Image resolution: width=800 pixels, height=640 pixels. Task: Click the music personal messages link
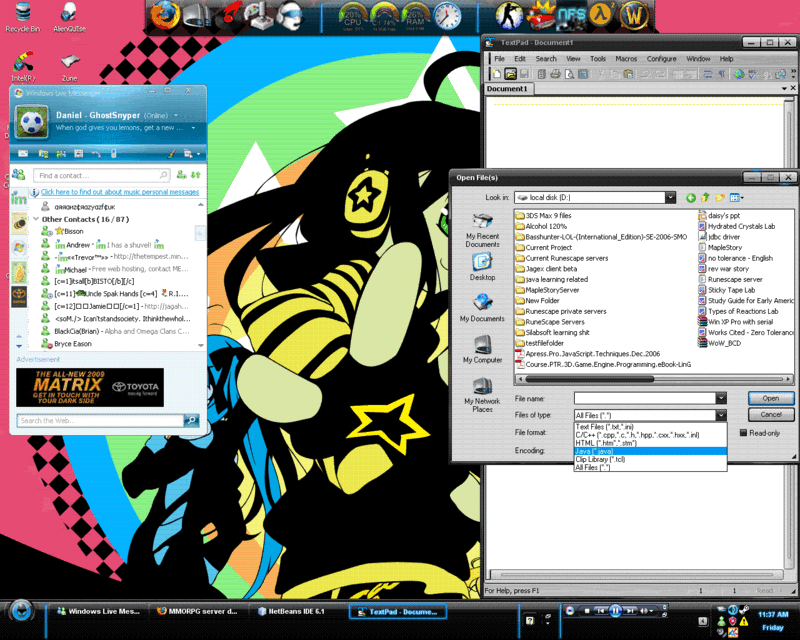click(119, 192)
